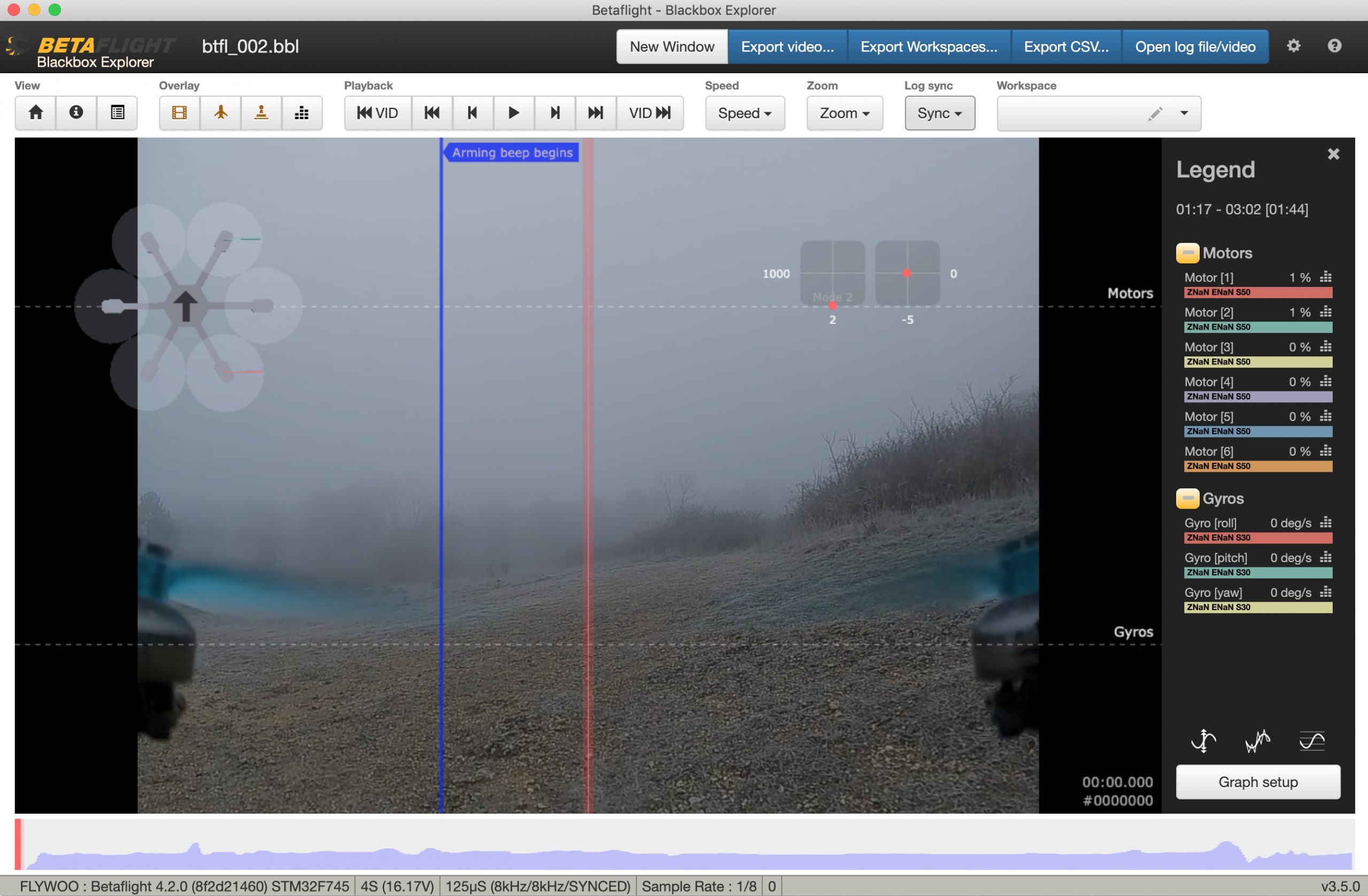Close the Legend panel
The image size is (1368, 896).
click(x=1333, y=154)
